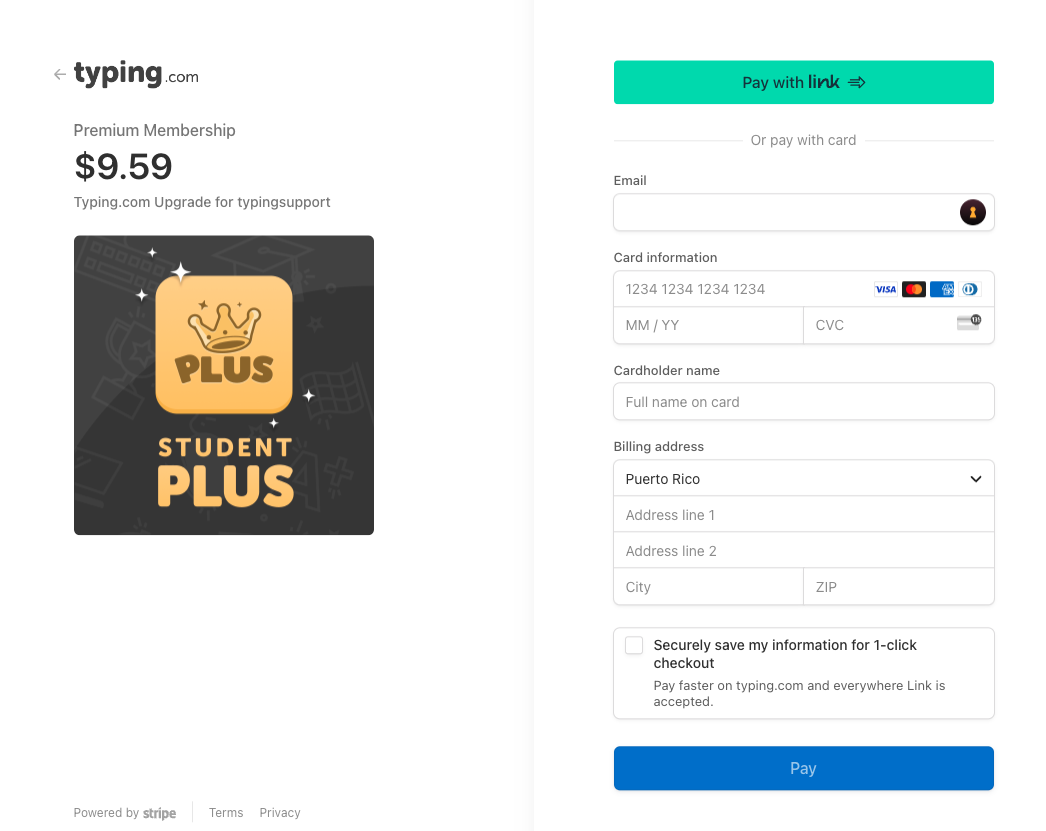This screenshot has height=831, width=1046.
Task: Click the Diners Club icon
Action: (969, 289)
